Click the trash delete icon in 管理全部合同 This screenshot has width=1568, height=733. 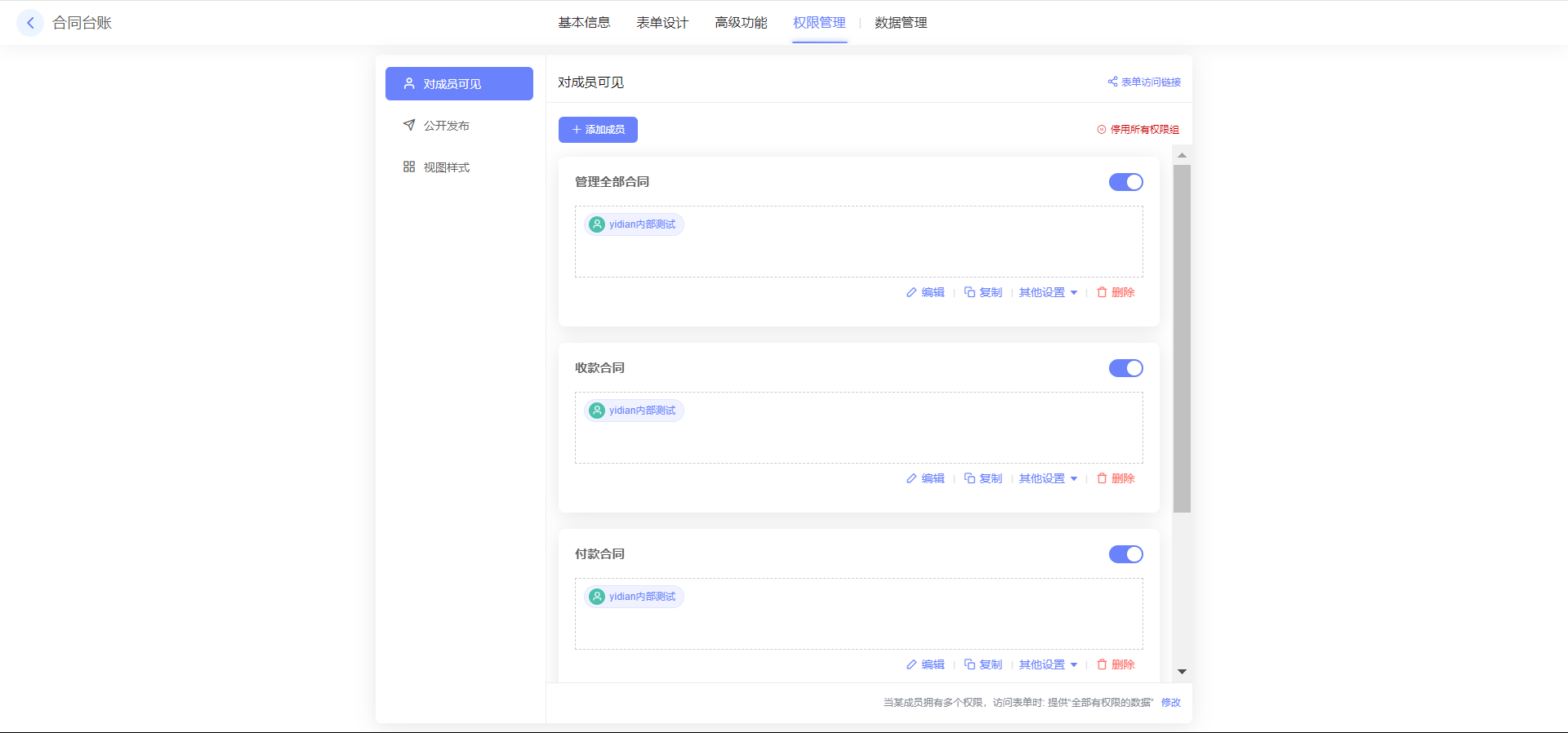[x=1102, y=292]
